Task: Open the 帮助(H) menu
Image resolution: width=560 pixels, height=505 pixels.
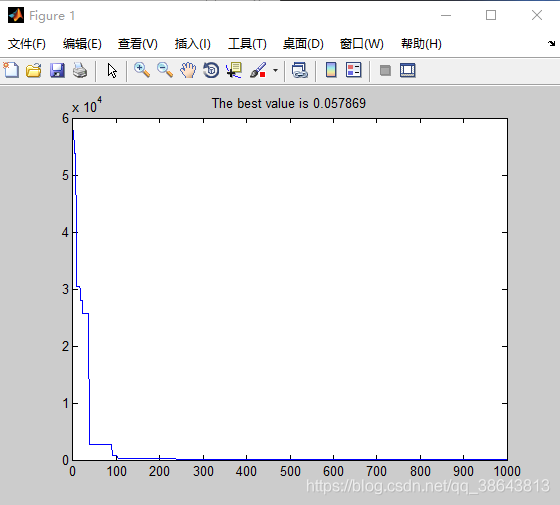Action: pyautogui.click(x=421, y=44)
